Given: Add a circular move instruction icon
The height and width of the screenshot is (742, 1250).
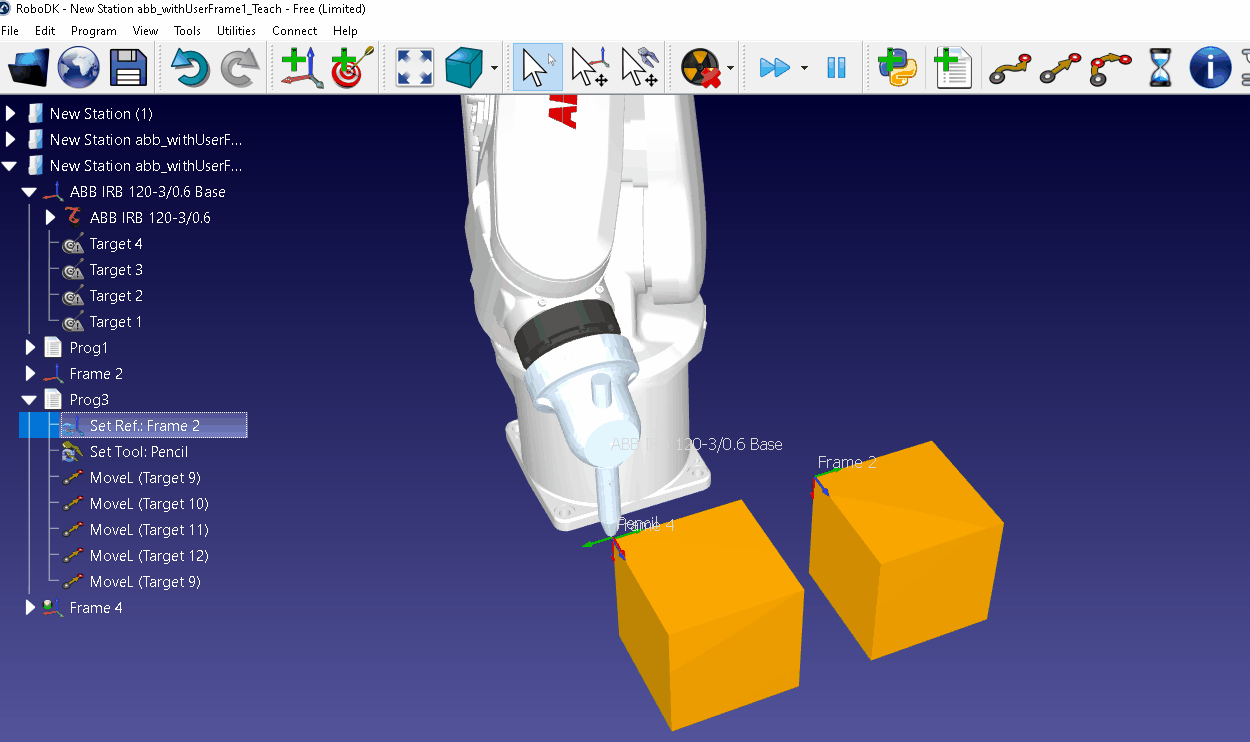Looking at the screenshot, I should [1111, 68].
